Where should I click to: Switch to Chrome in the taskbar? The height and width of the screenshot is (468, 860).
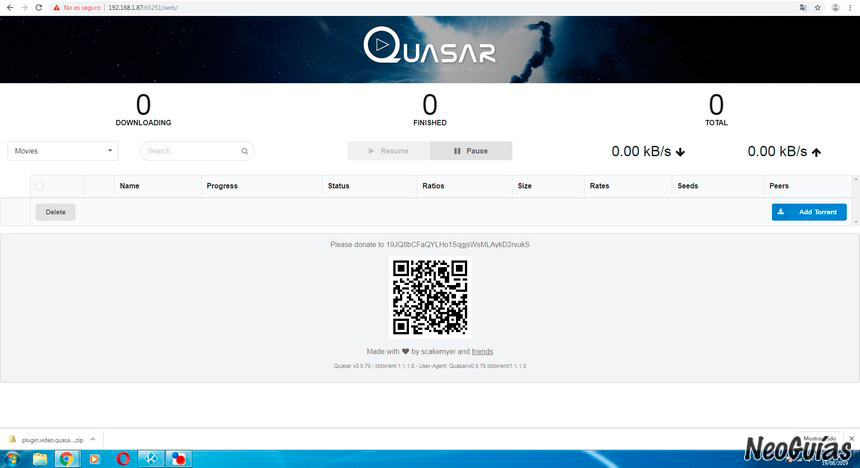67,459
